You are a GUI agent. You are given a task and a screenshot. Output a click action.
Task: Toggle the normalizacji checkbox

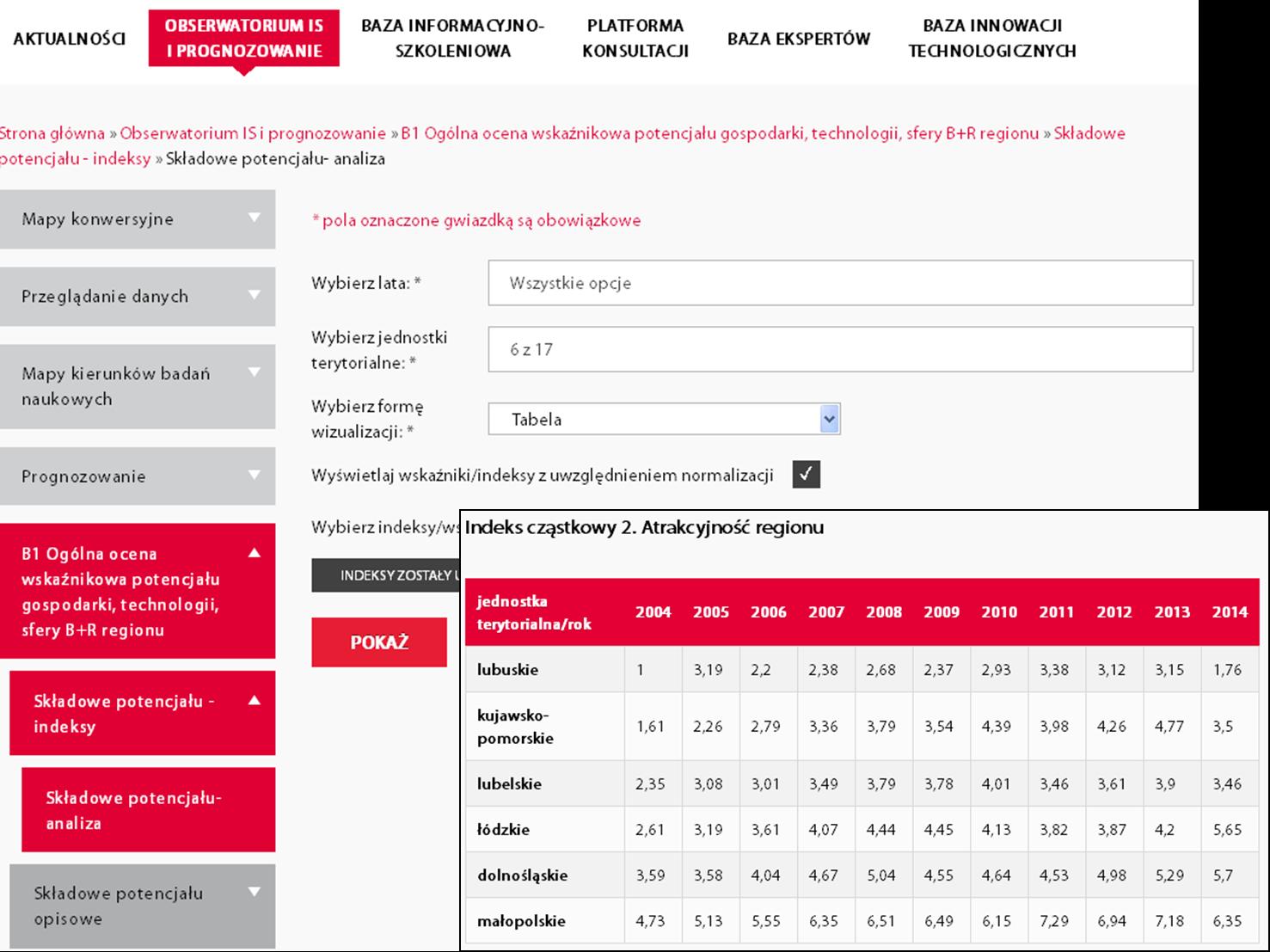click(806, 475)
